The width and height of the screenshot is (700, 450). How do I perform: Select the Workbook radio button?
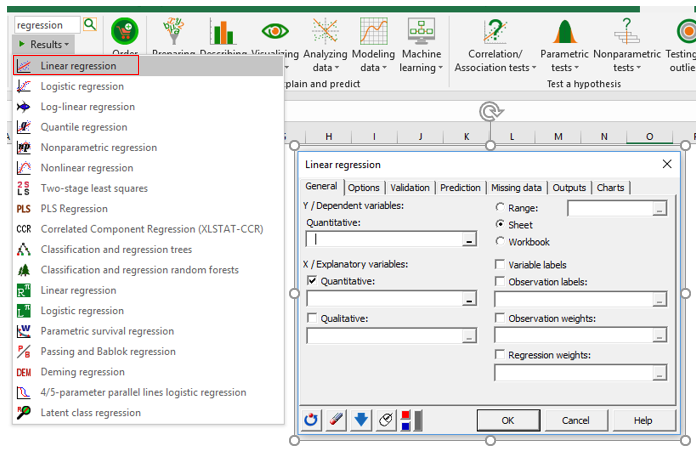500,242
